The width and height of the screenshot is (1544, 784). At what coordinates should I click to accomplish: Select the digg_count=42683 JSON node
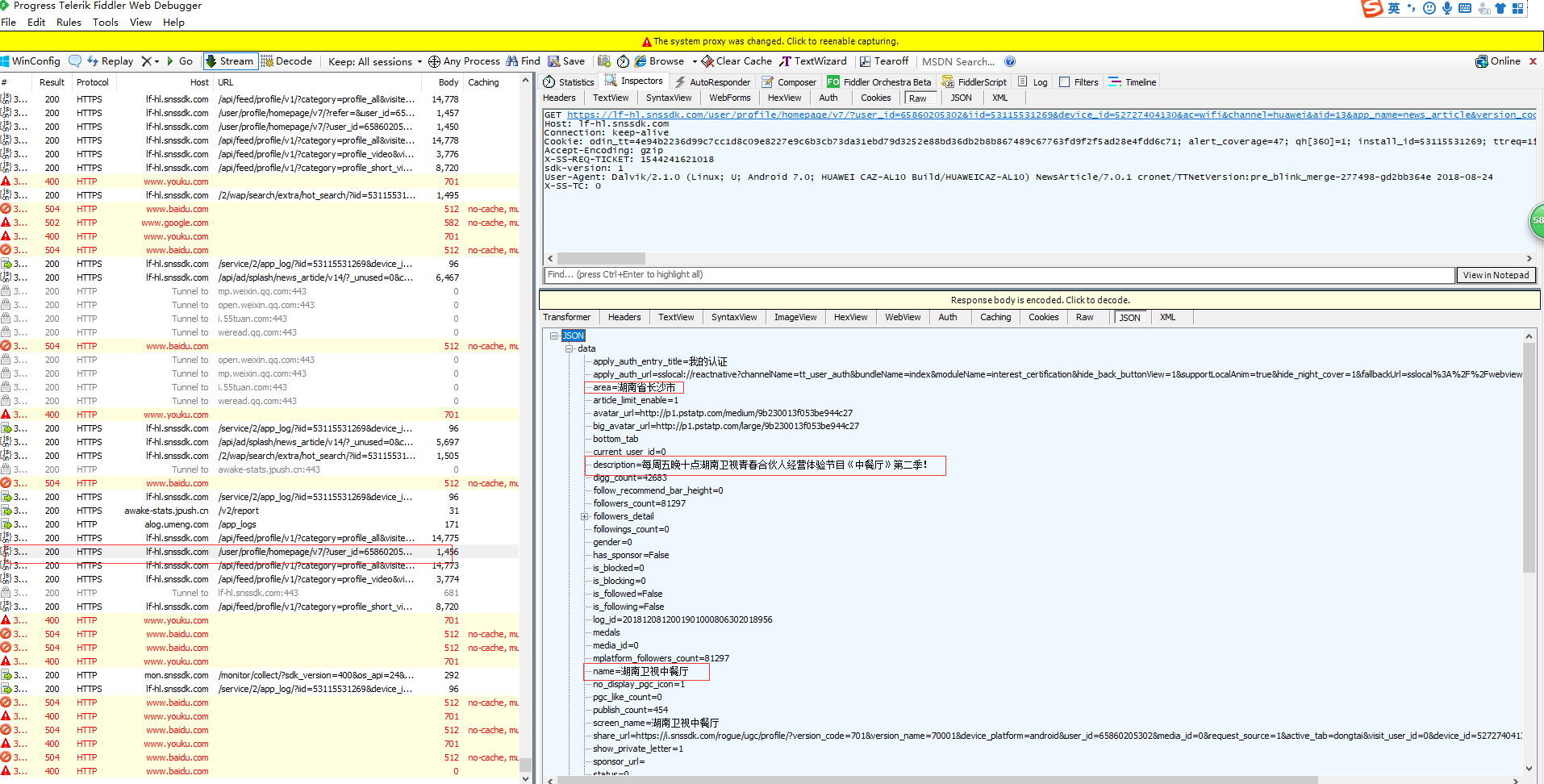tap(630, 477)
